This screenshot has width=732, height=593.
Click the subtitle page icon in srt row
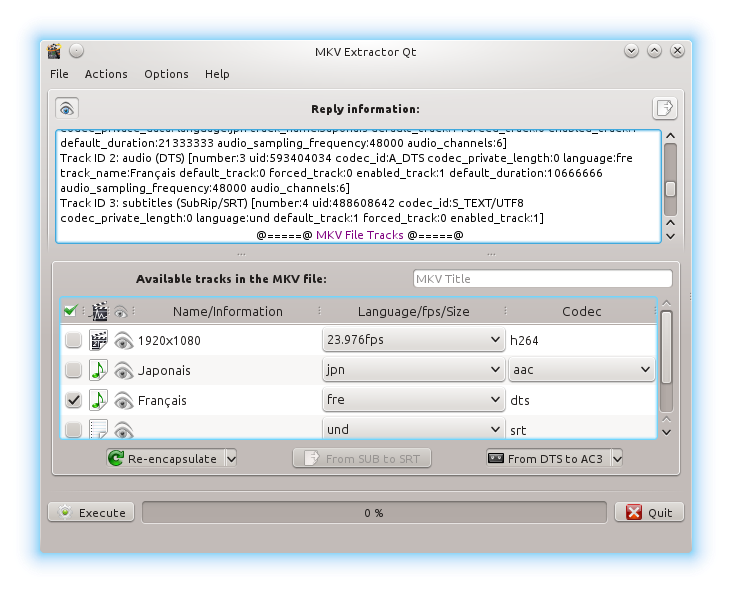coord(99,429)
